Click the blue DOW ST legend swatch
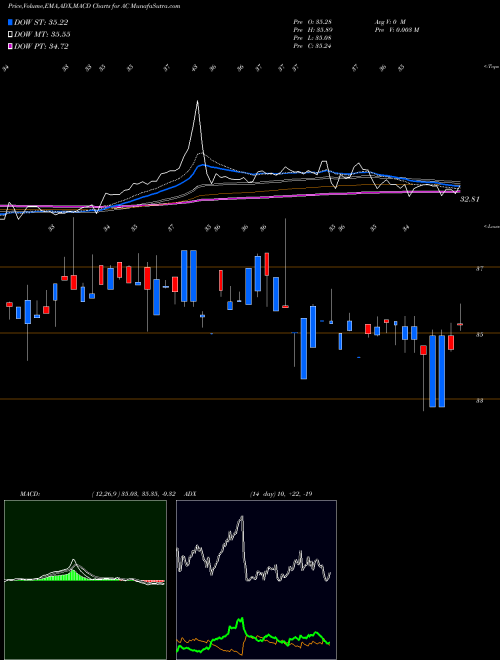Viewport: 500px width, 660px height. coord(11,22)
